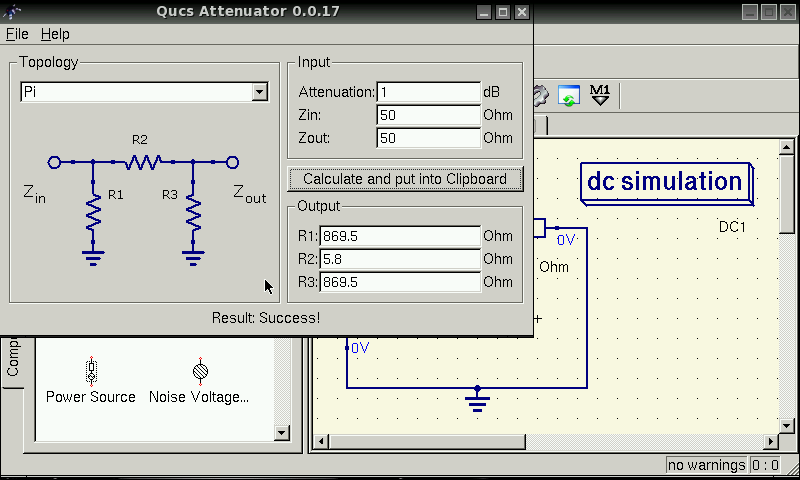Minimize the background Qucs main window
The width and height of the screenshot is (800, 480).
point(749,12)
